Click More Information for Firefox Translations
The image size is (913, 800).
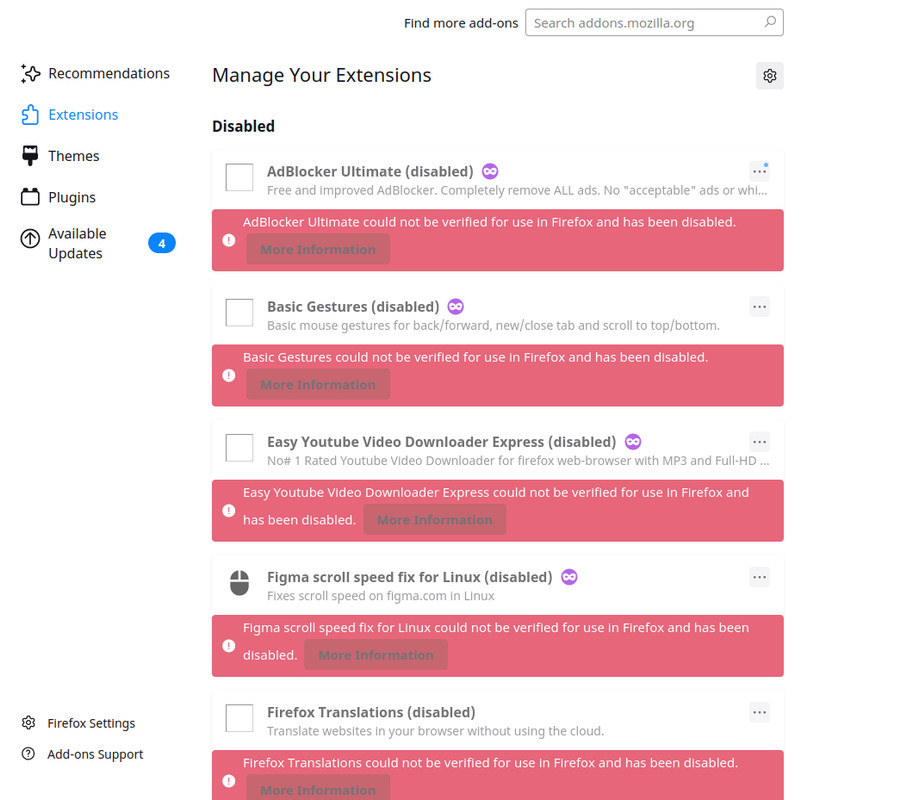pyautogui.click(x=318, y=789)
